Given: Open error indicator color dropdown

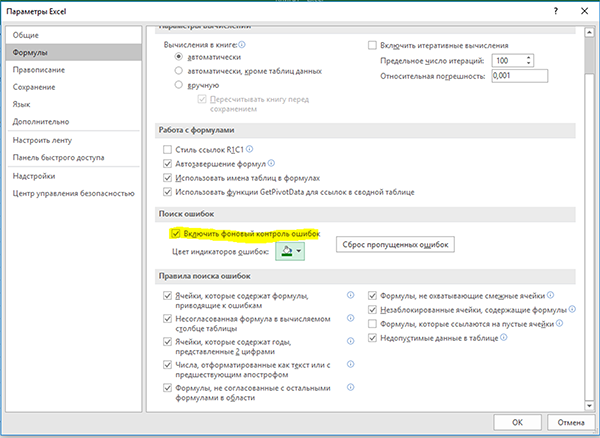Looking at the screenshot, I should point(290,251).
